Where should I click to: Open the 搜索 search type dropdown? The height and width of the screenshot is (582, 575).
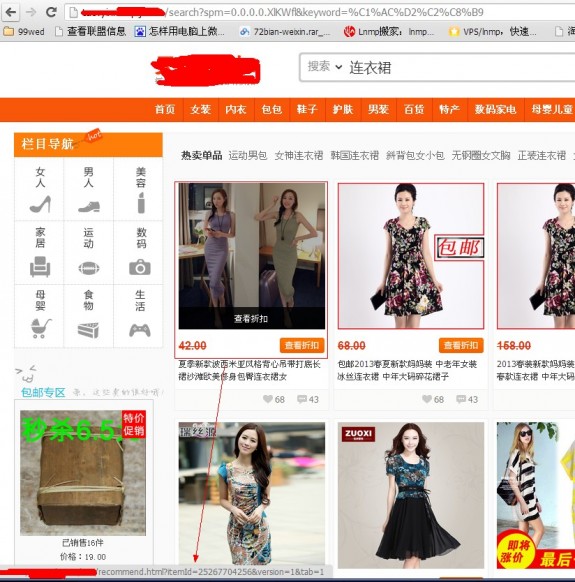[324, 66]
